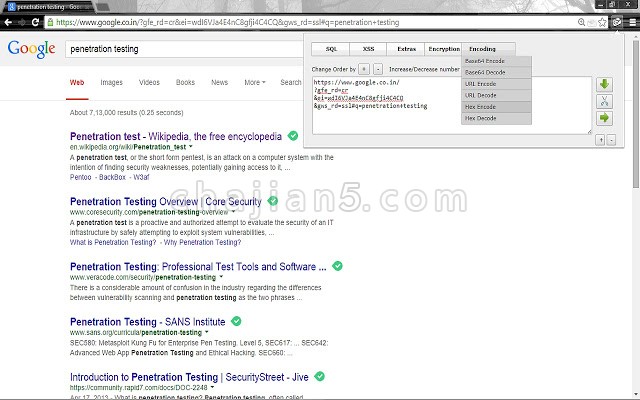The height and width of the screenshot is (400, 640).
Task: Select Base64 Encode from the Encoding menu
Action: tap(496, 61)
